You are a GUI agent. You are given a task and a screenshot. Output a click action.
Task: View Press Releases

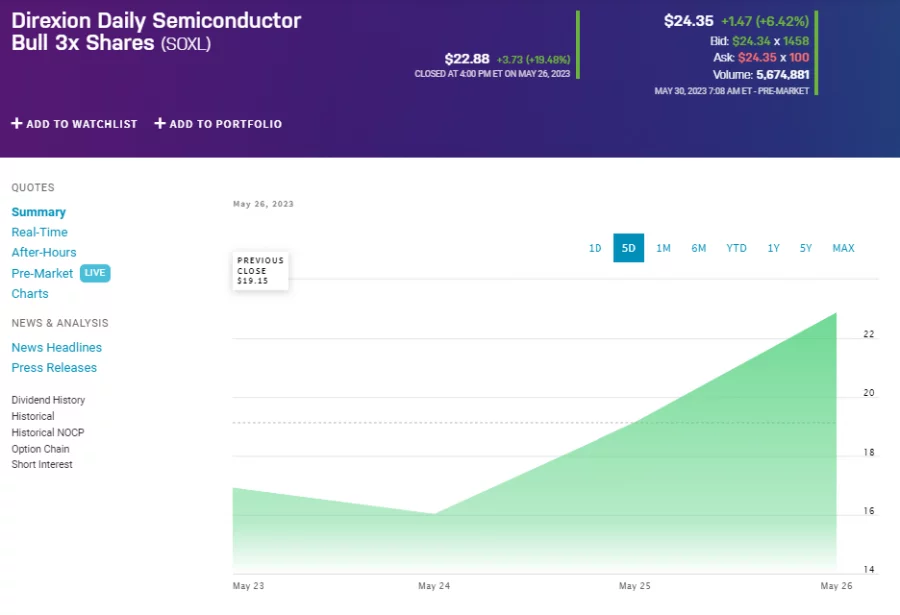(54, 367)
